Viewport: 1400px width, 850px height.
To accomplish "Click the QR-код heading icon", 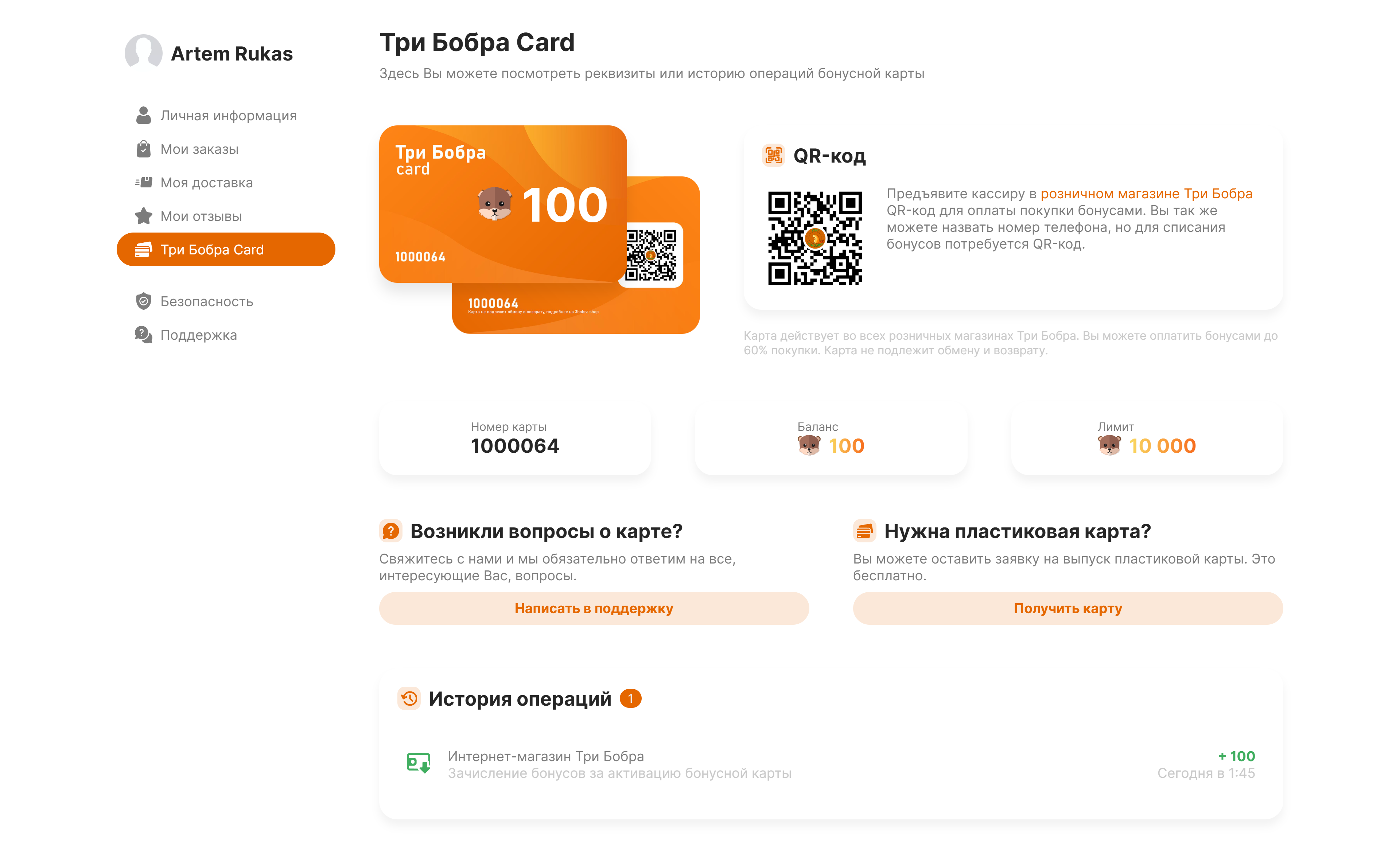I will click(773, 155).
